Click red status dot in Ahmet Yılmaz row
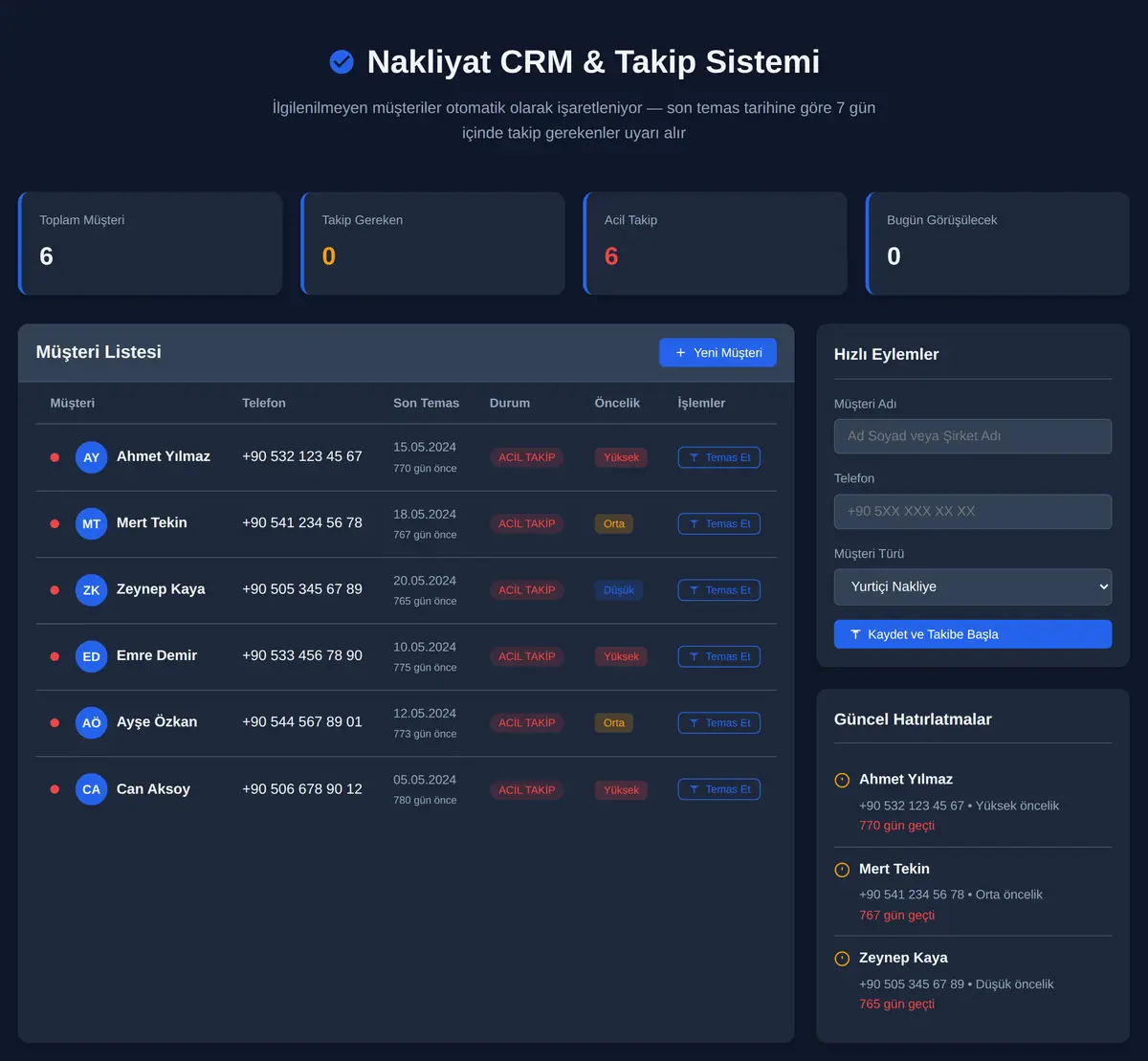The width and height of the screenshot is (1148, 1061). tap(55, 457)
